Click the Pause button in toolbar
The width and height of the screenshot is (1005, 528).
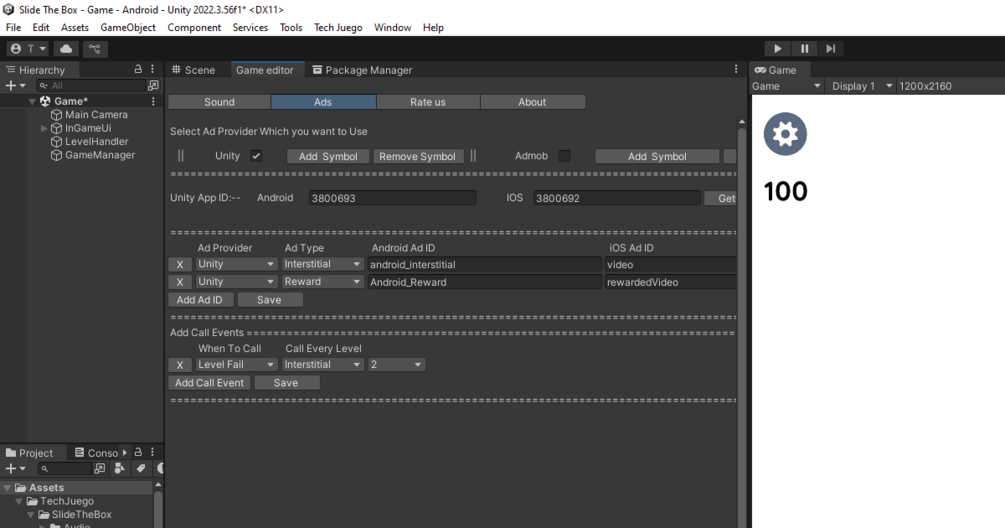click(804, 49)
